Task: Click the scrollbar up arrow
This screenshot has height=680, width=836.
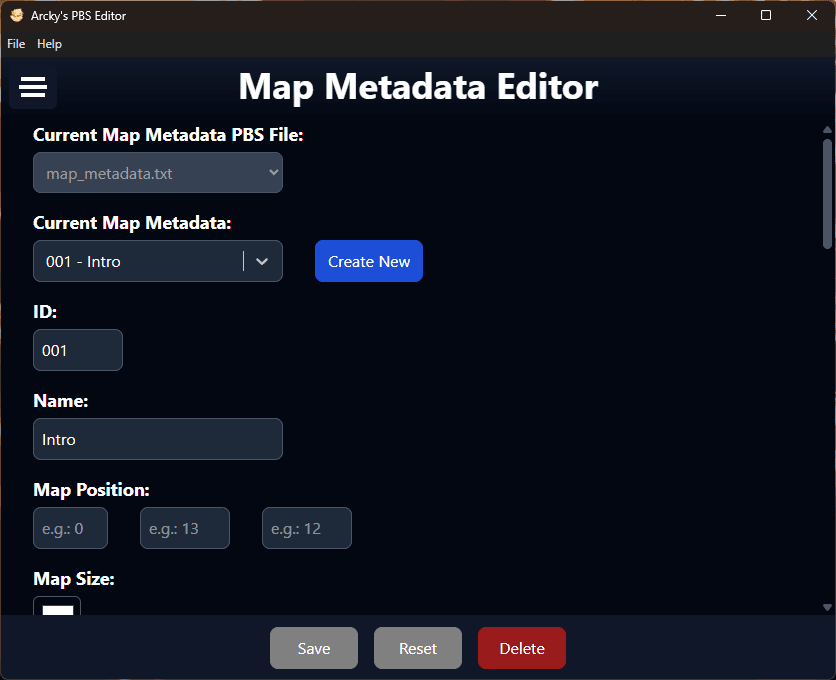Action: 827,130
